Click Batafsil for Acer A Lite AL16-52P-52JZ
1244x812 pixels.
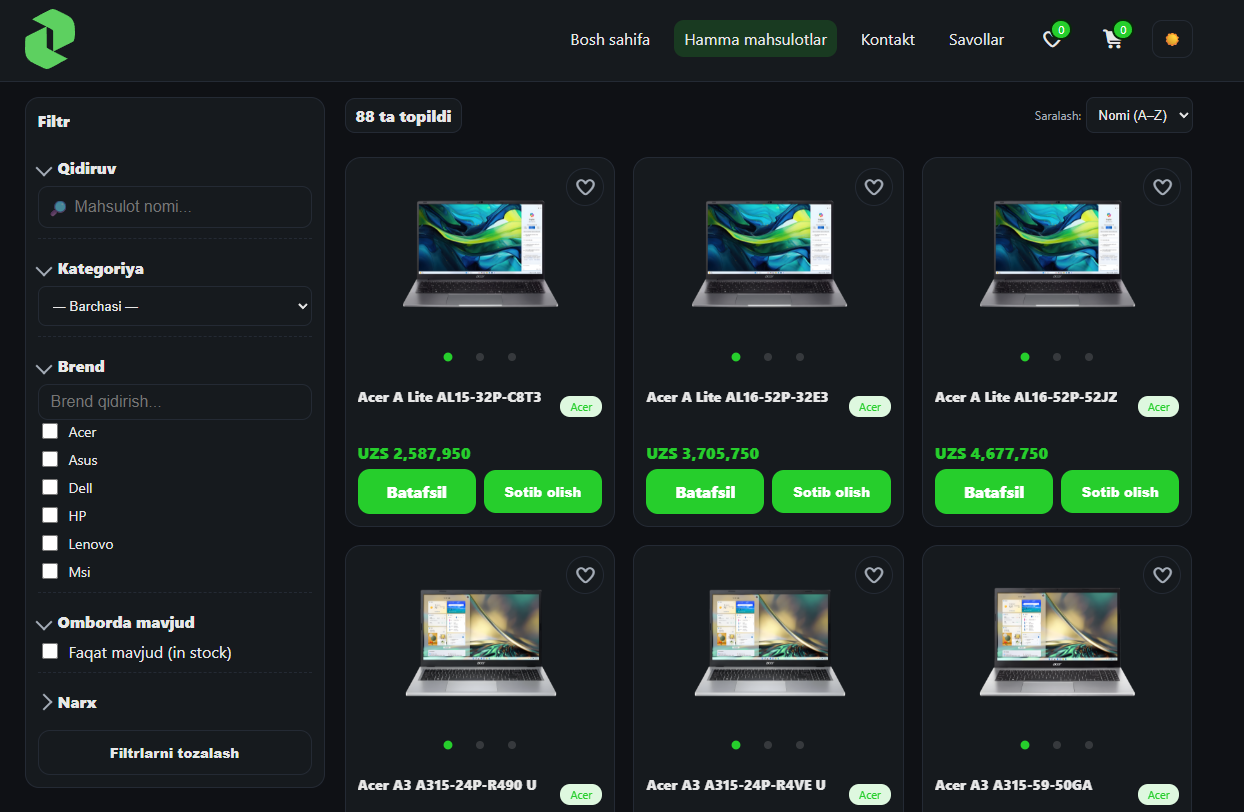[x=994, y=492]
